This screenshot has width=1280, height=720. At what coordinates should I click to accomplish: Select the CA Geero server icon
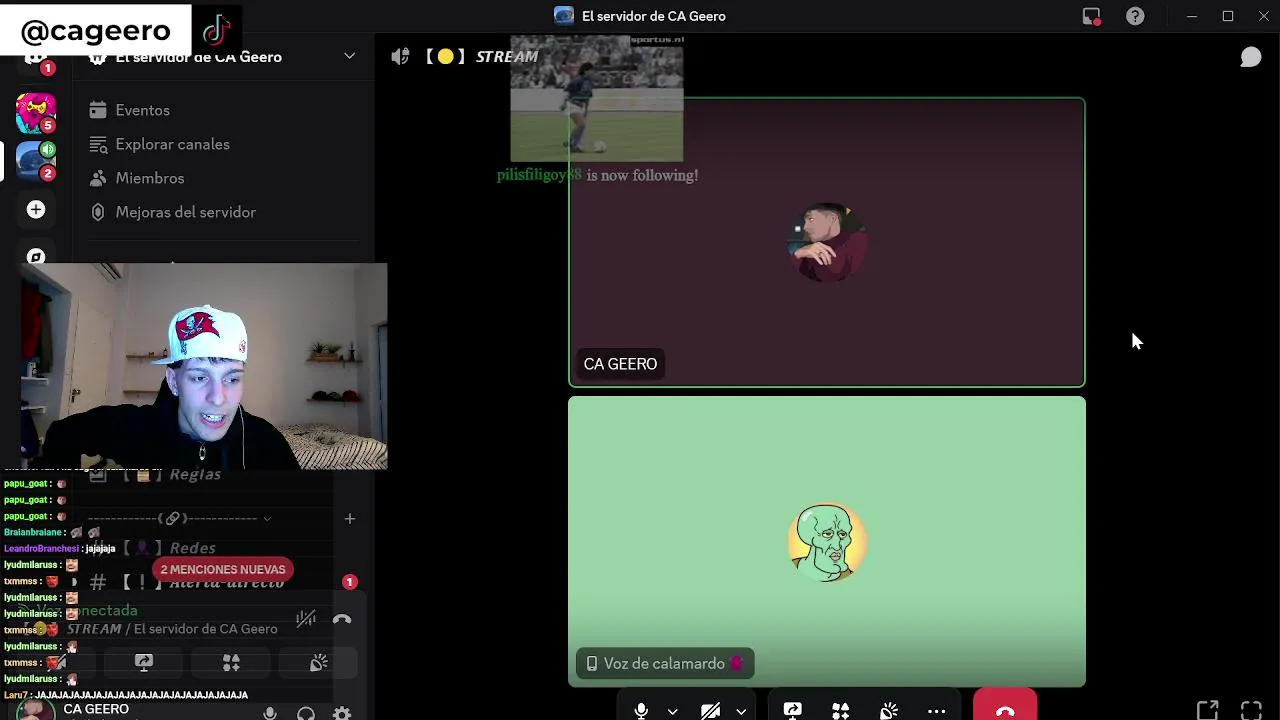pyautogui.click(x=36, y=161)
